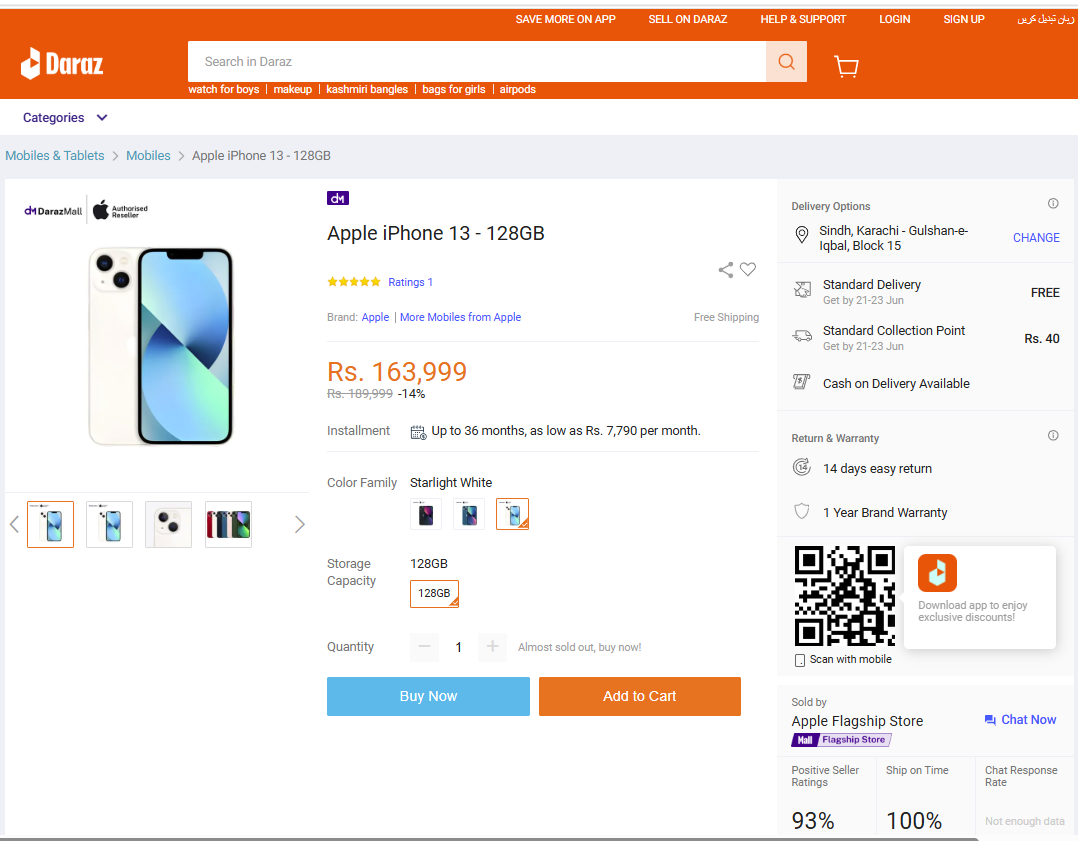The width and height of the screenshot is (1078, 841).
Task: Open SELL ON DARAZ menu item
Action: click(x=688, y=19)
